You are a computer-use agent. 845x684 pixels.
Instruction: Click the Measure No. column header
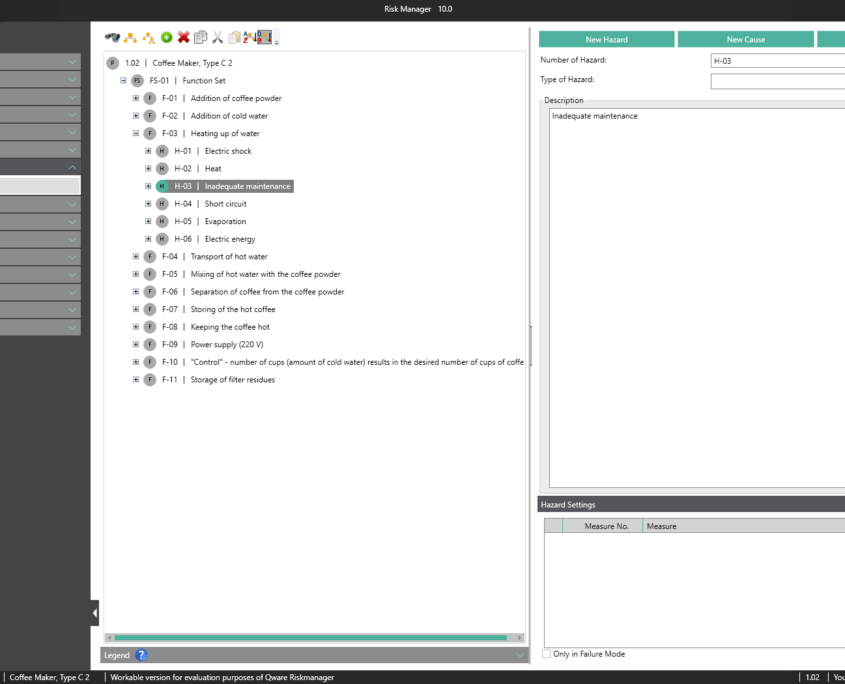pos(606,526)
